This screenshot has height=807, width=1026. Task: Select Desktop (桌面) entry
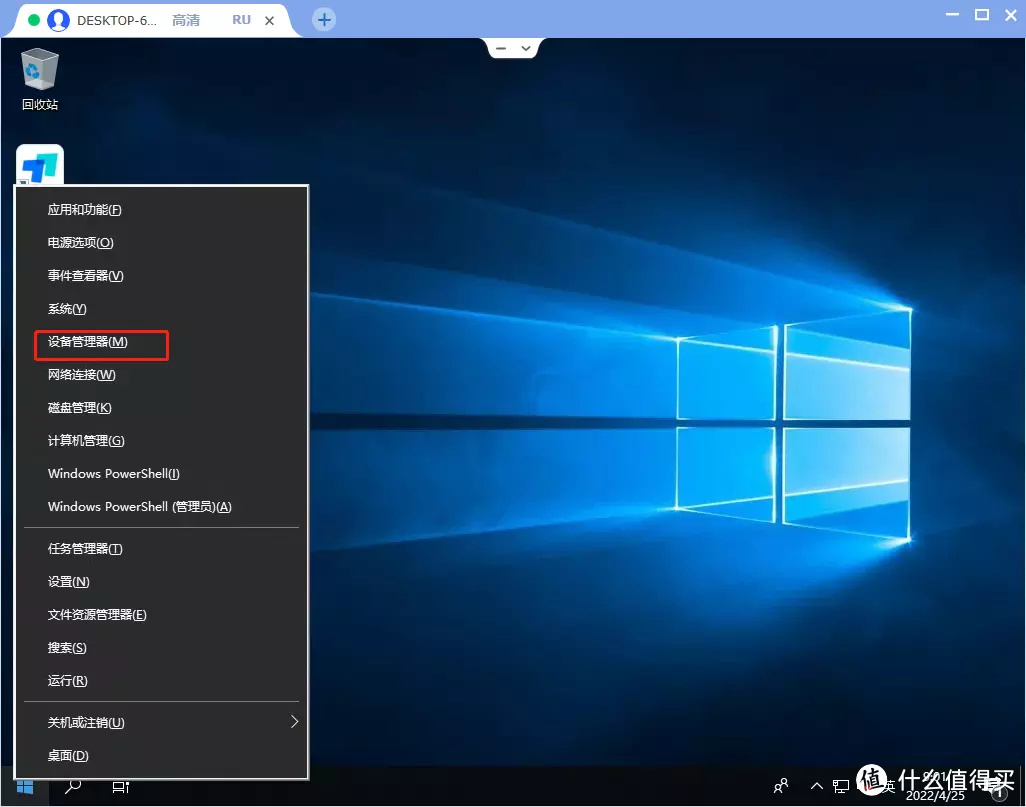pyautogui.click(x=161, y=755)
